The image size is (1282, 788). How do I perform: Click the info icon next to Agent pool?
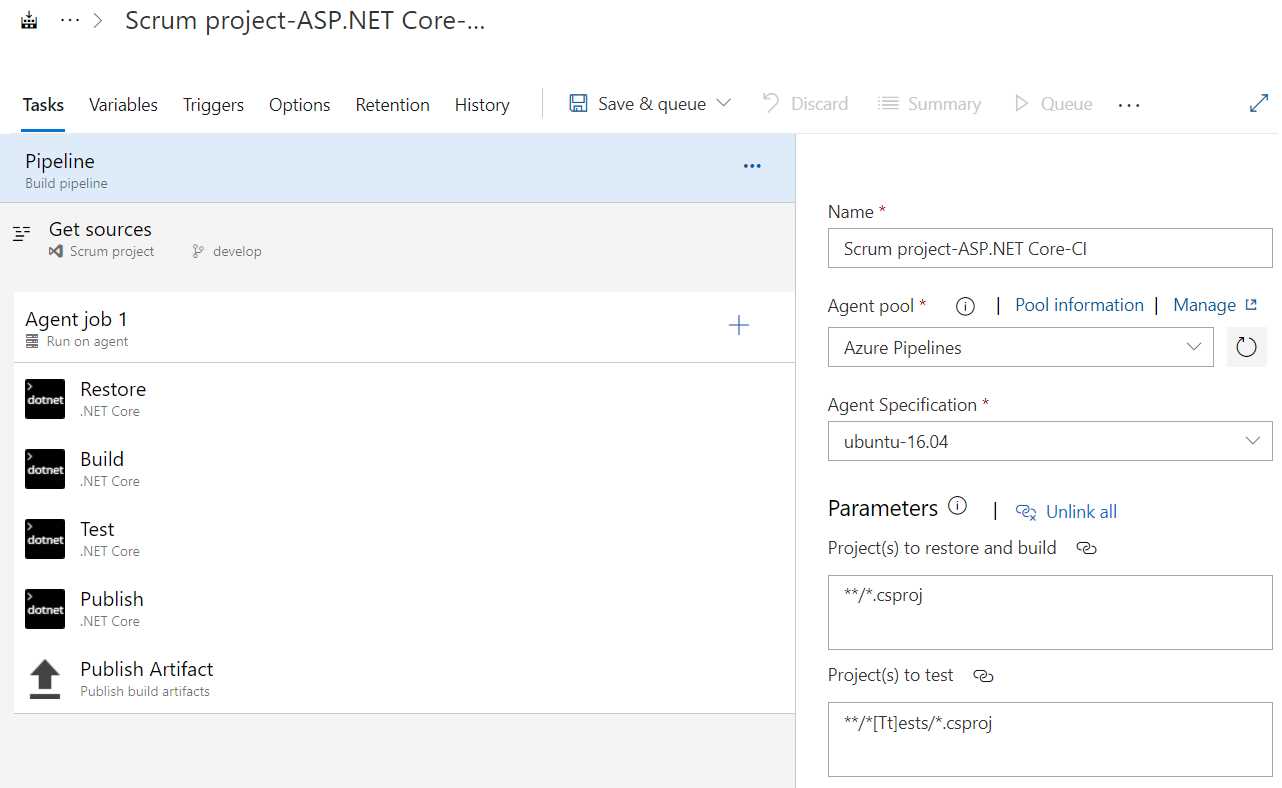click(964, 305)
